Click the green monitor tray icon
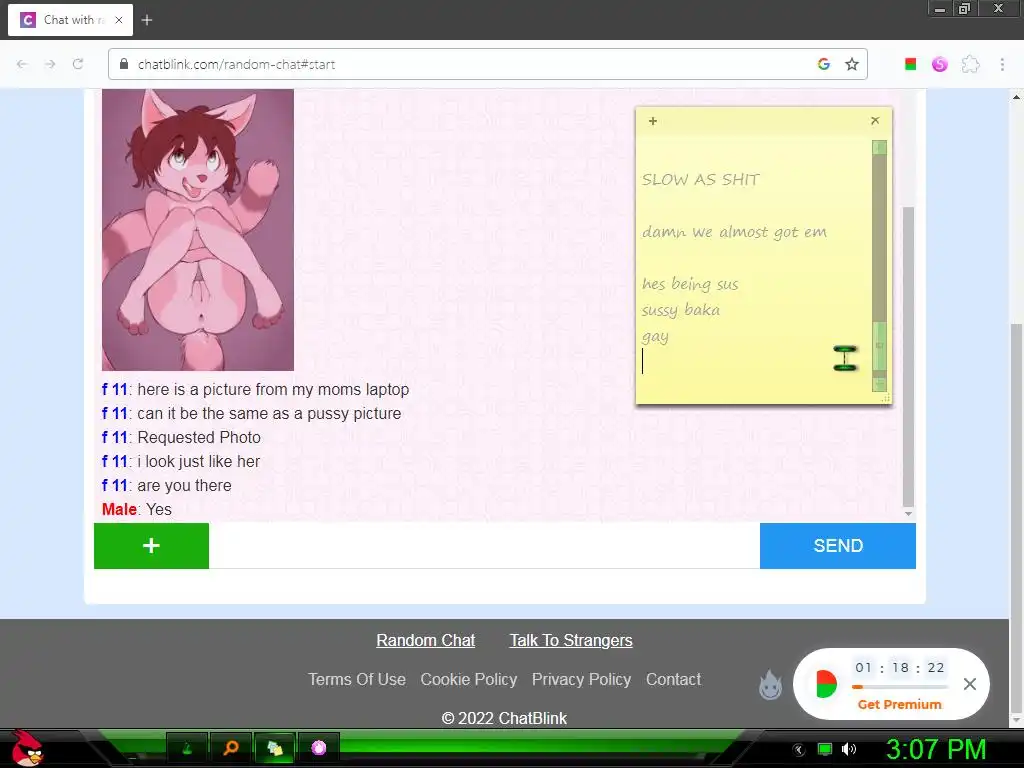The height and width of the screenshot is (768, 1024). point(825,749)
